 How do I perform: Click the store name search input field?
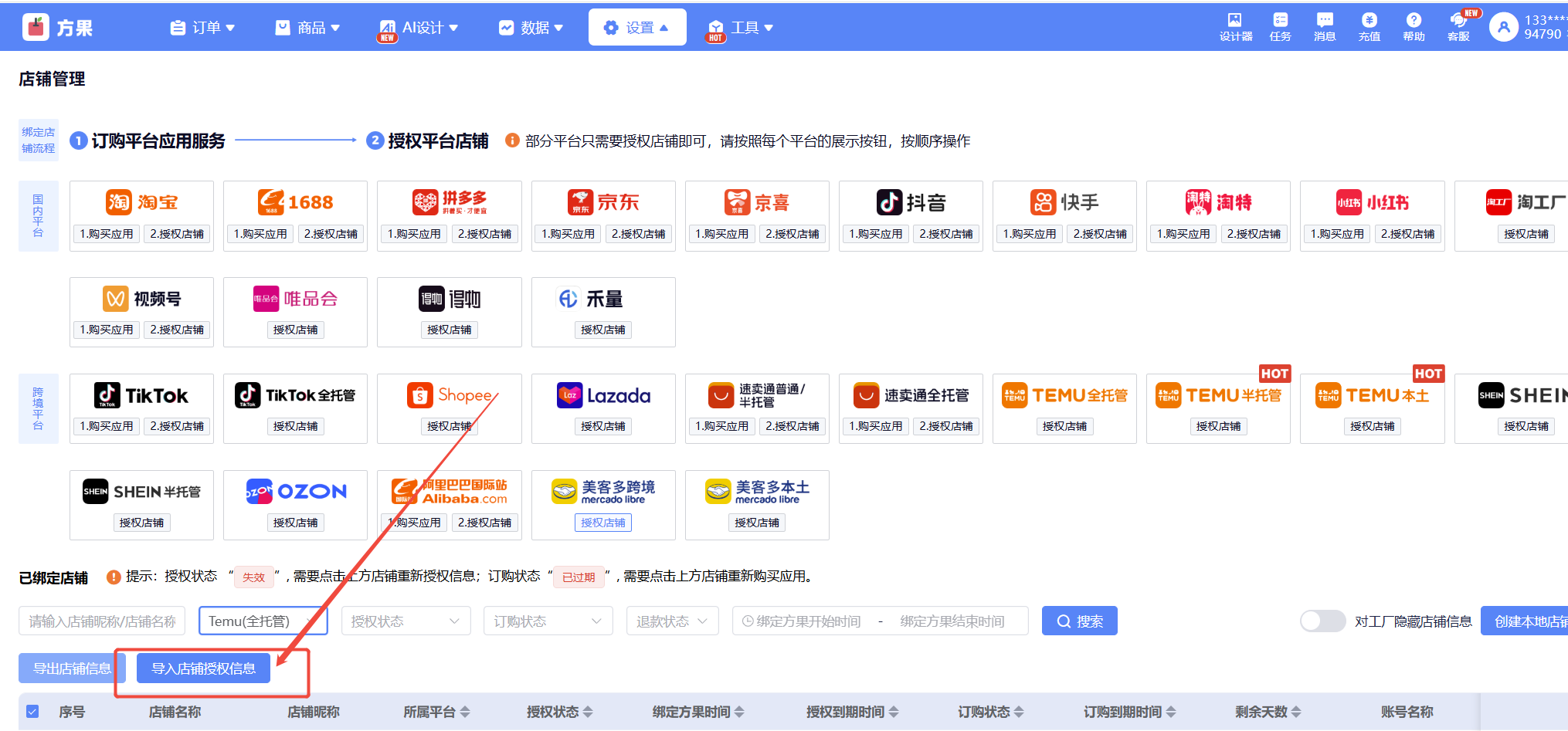click(102, 621)
